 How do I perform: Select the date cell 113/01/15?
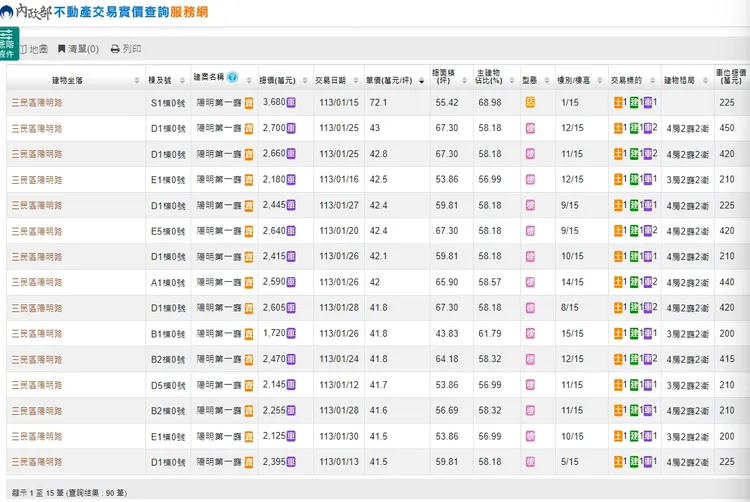(339, 102)
